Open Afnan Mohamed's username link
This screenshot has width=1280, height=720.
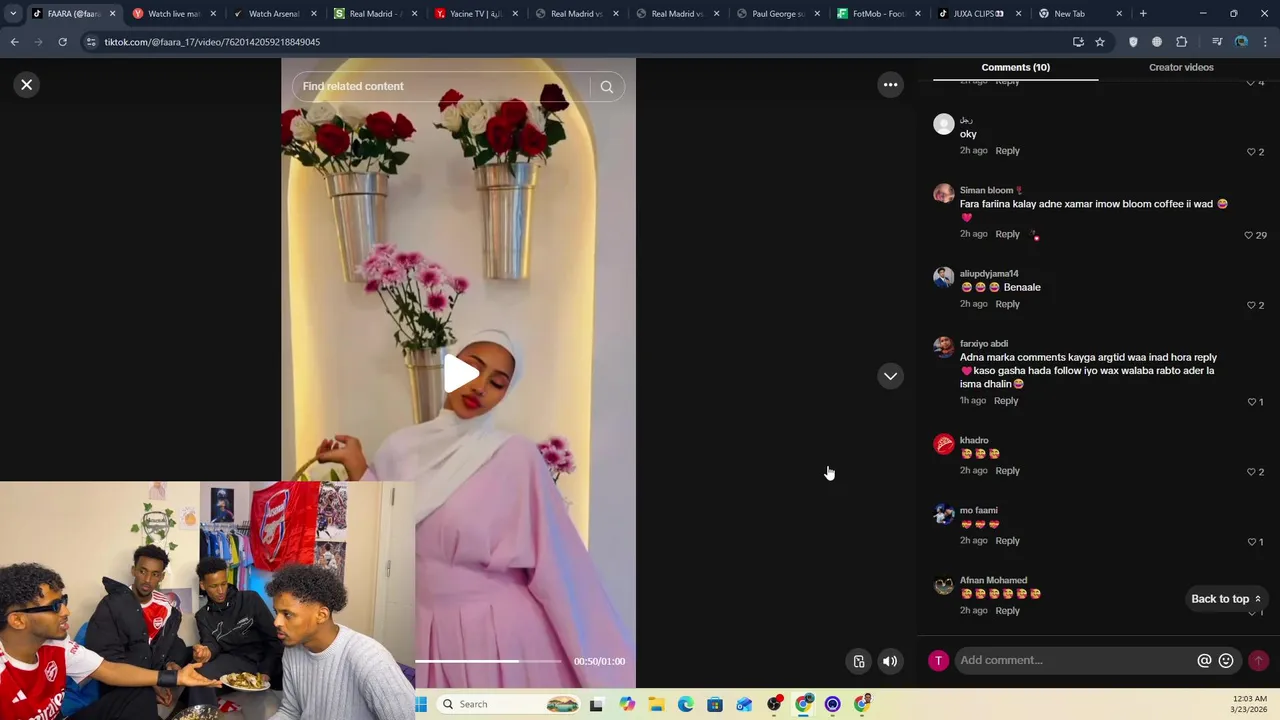993,581
